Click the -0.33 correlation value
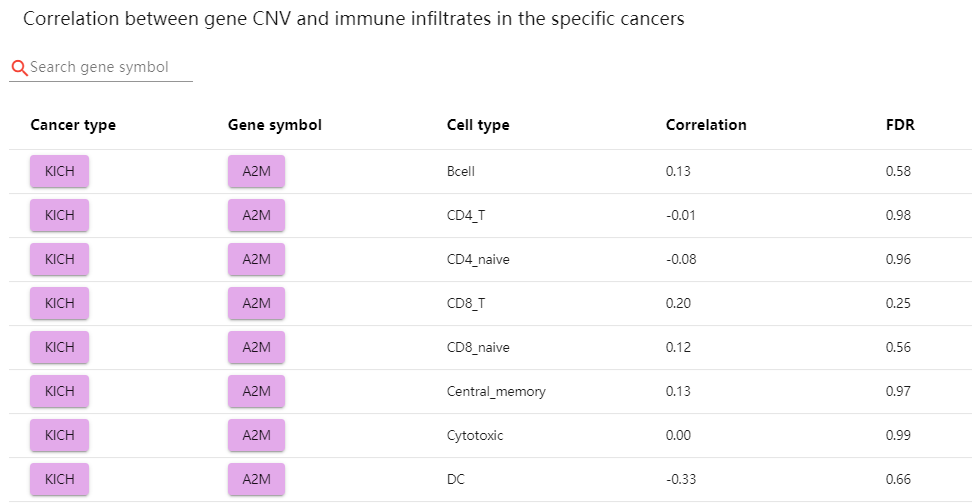 [x=681, y=479]
